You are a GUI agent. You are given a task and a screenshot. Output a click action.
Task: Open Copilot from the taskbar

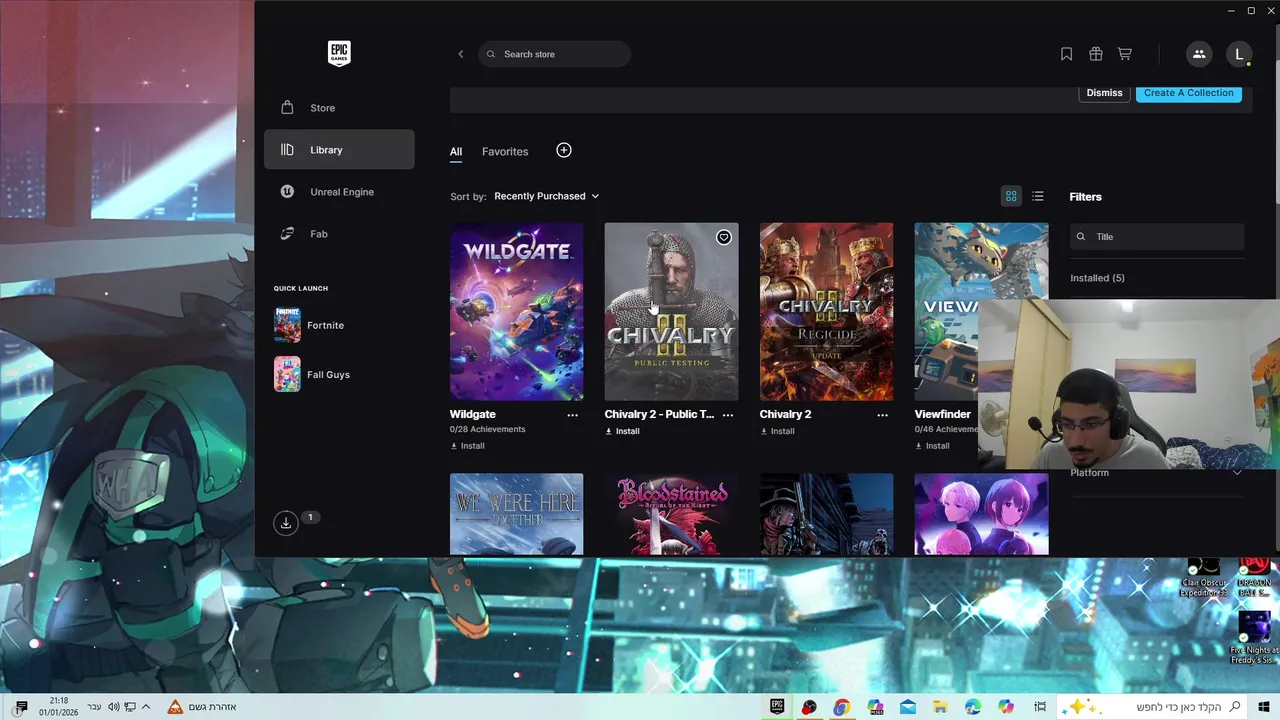(x=1006, y=706)
